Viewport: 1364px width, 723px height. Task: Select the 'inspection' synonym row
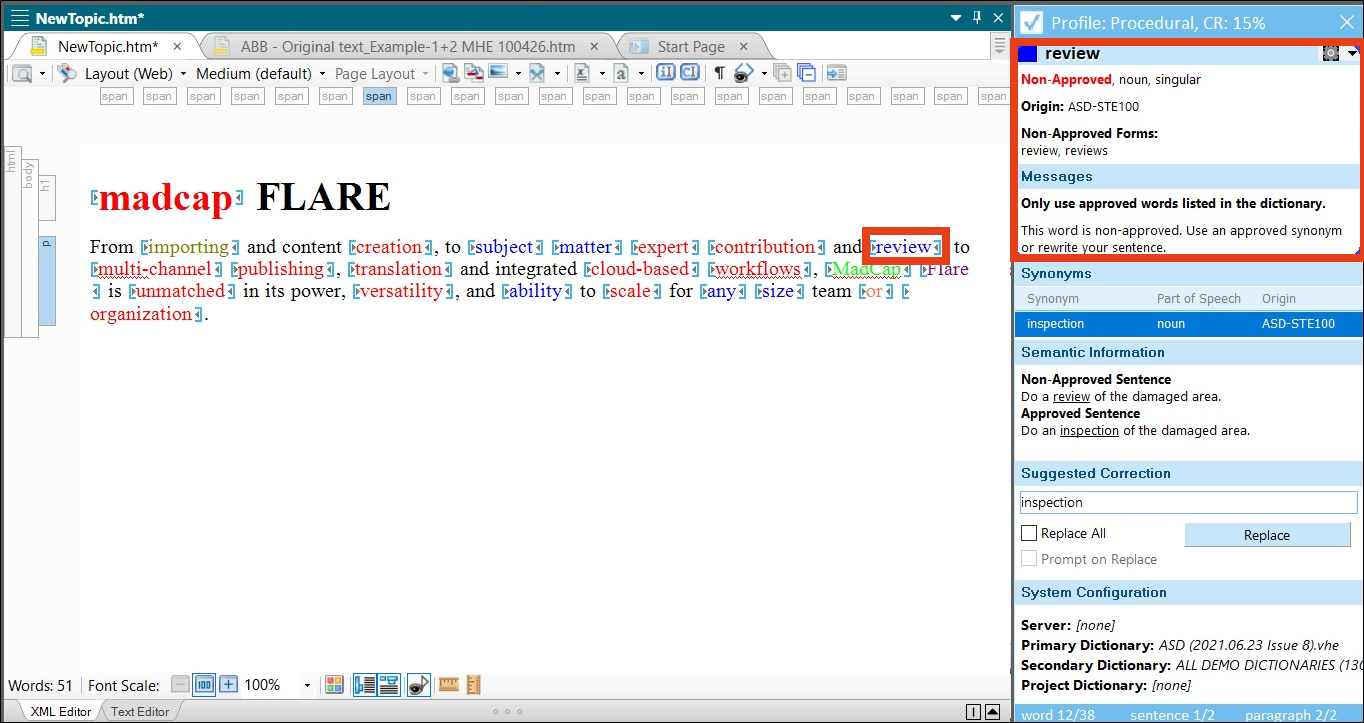pyautogui.click(x=1188, y=324)
